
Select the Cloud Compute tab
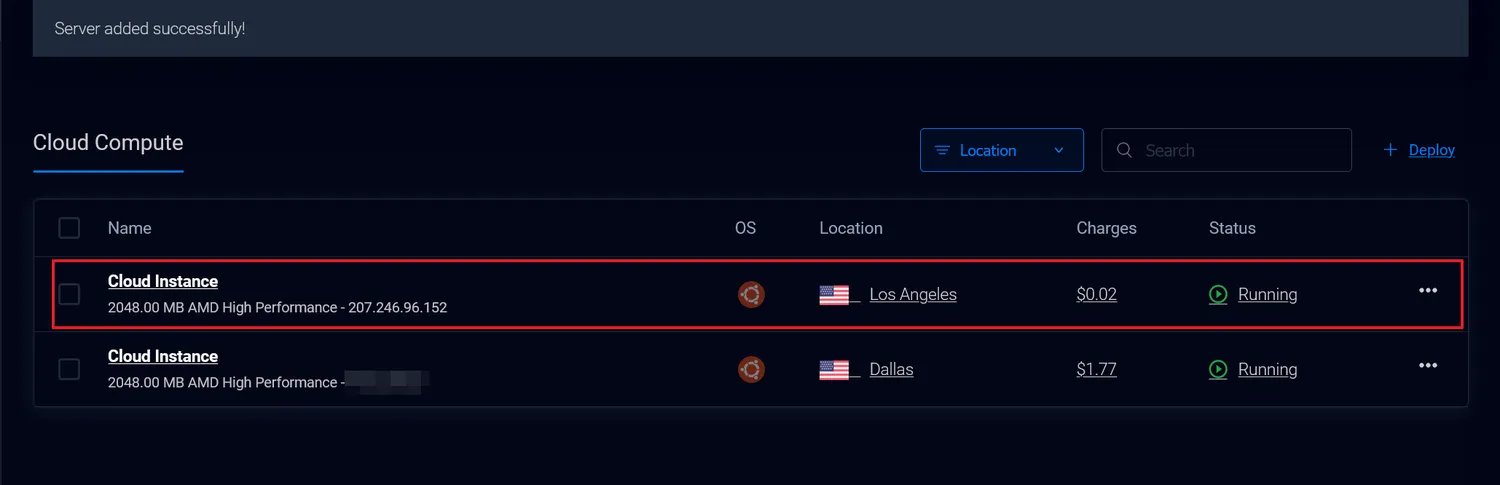(x=108, y=143)
